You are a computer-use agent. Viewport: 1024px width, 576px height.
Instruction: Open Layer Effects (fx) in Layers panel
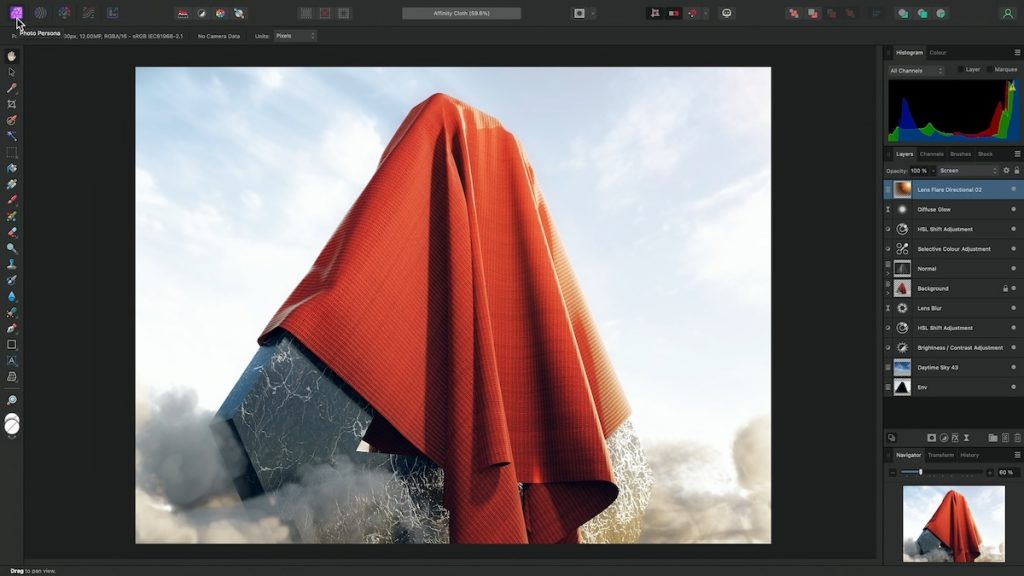[955, 438]
